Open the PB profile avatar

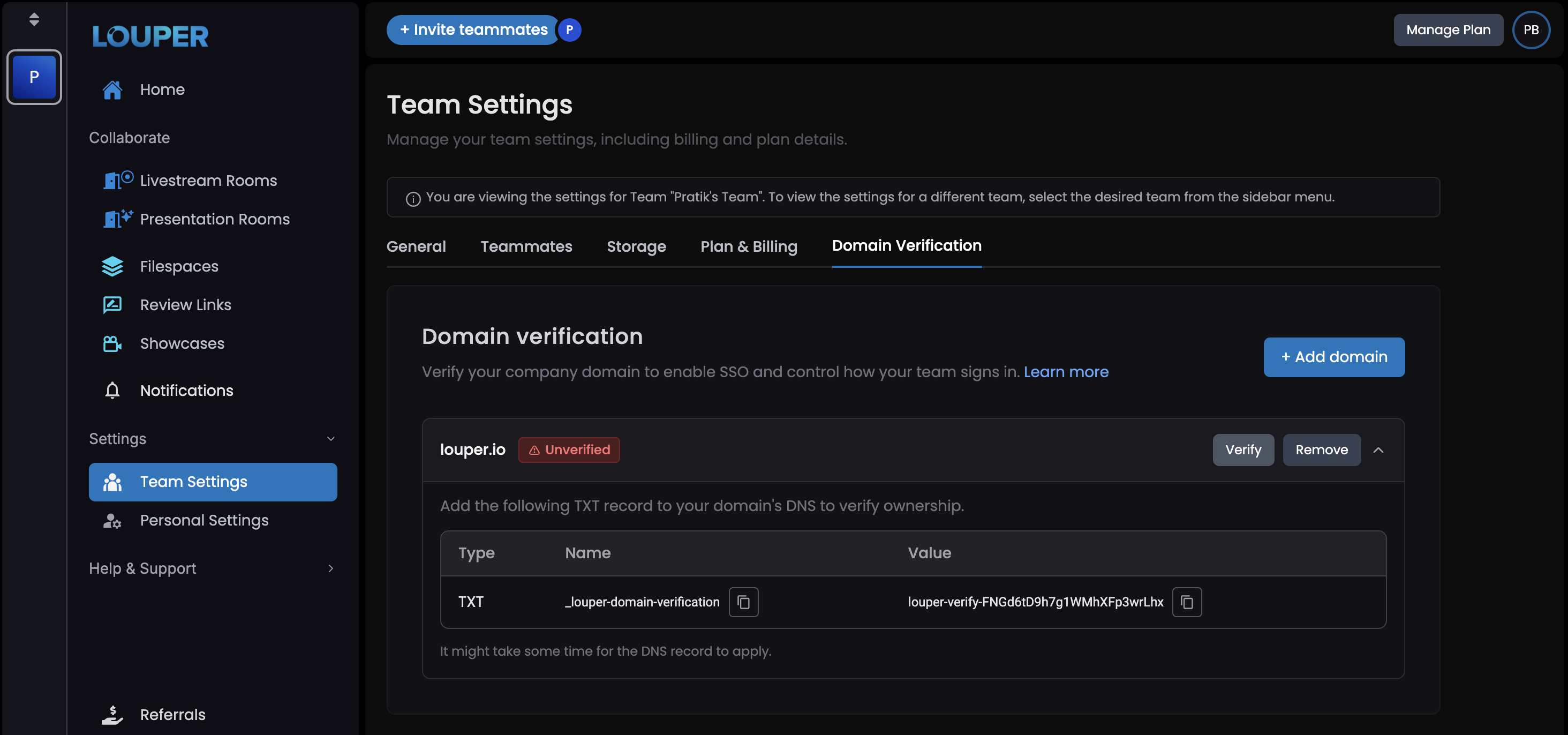(x=1531, y=30)
